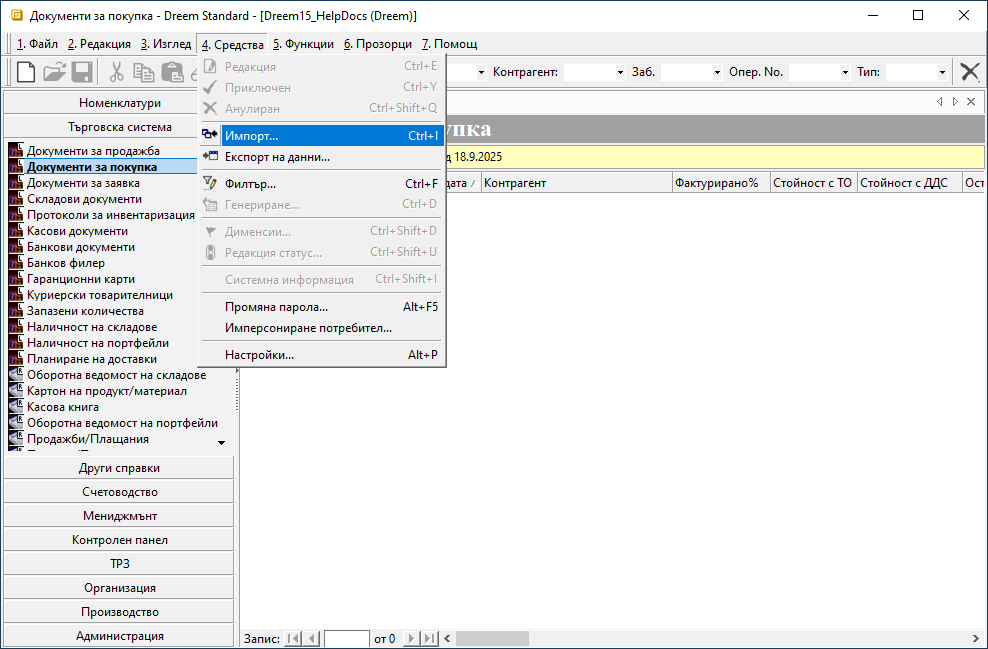The height and width of the screenshot is (649, 988).
Task: Click the Cut scissors toolbar icon
Action: 117,72
